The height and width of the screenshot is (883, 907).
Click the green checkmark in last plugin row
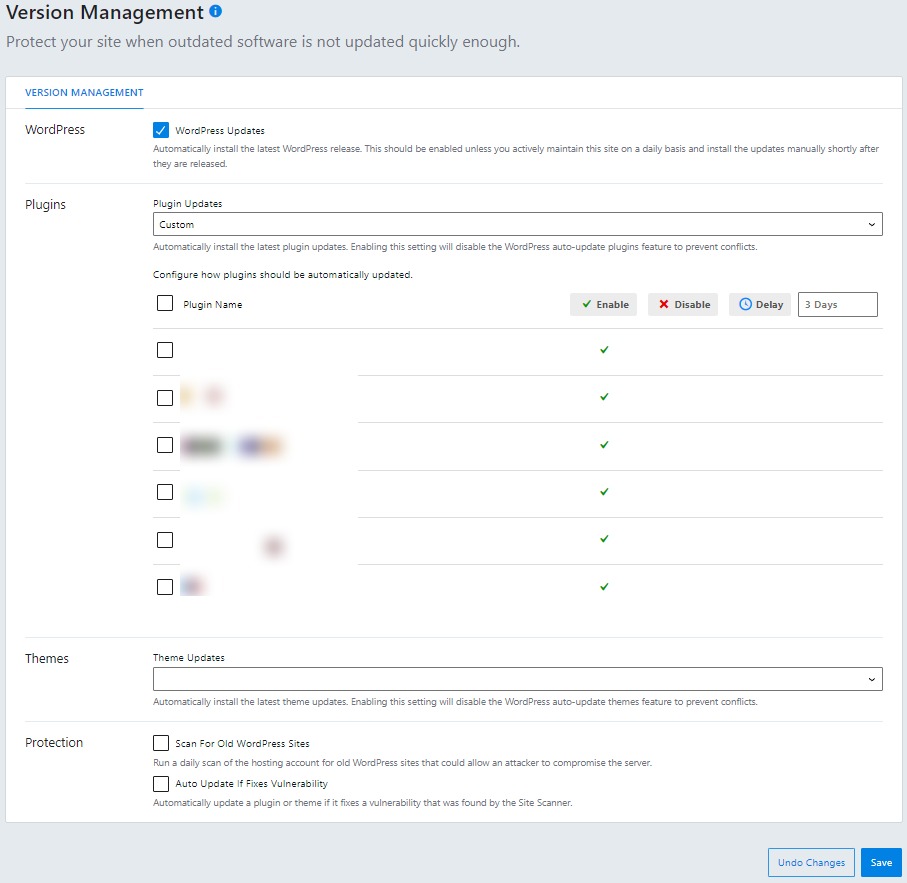click(x=604, y=587)
